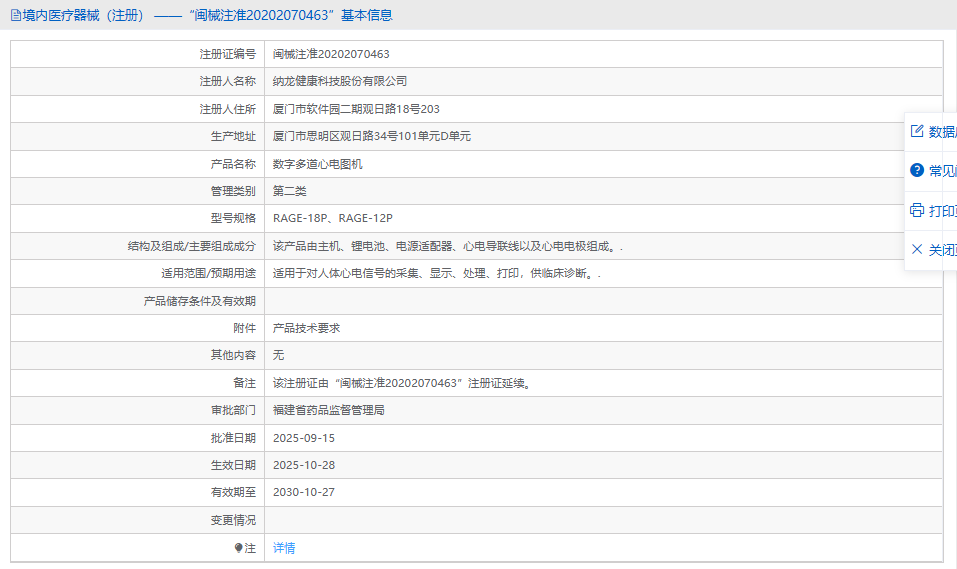957x569 pixels.
Task: Click the 批准日期 row label
Action: 233,438
